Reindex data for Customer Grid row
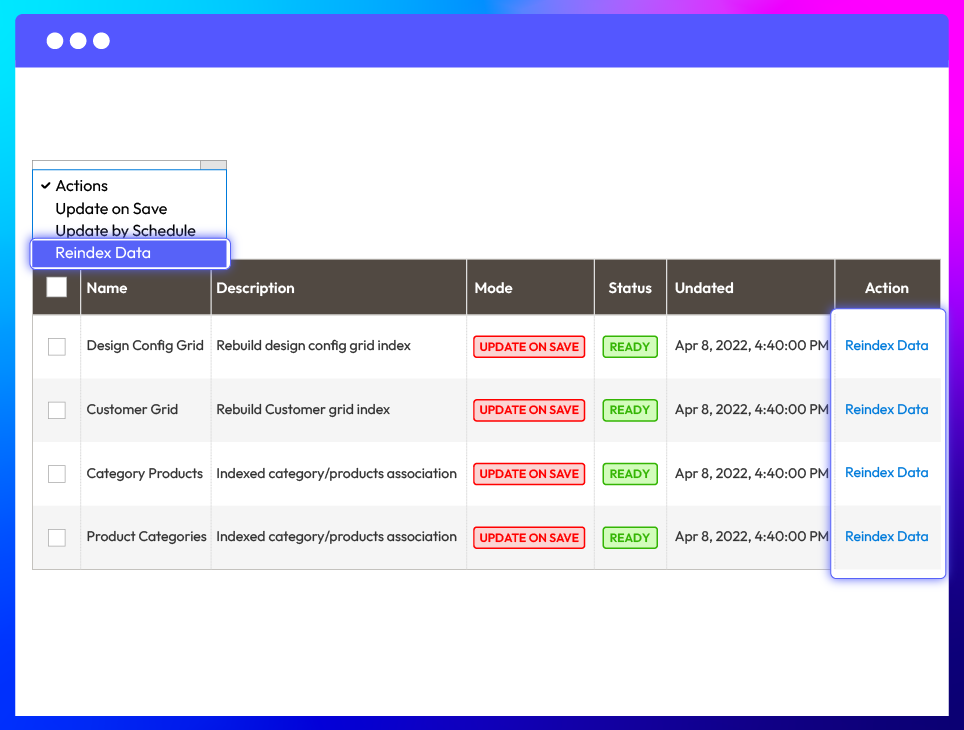964x730 pixels. (886, 409)
